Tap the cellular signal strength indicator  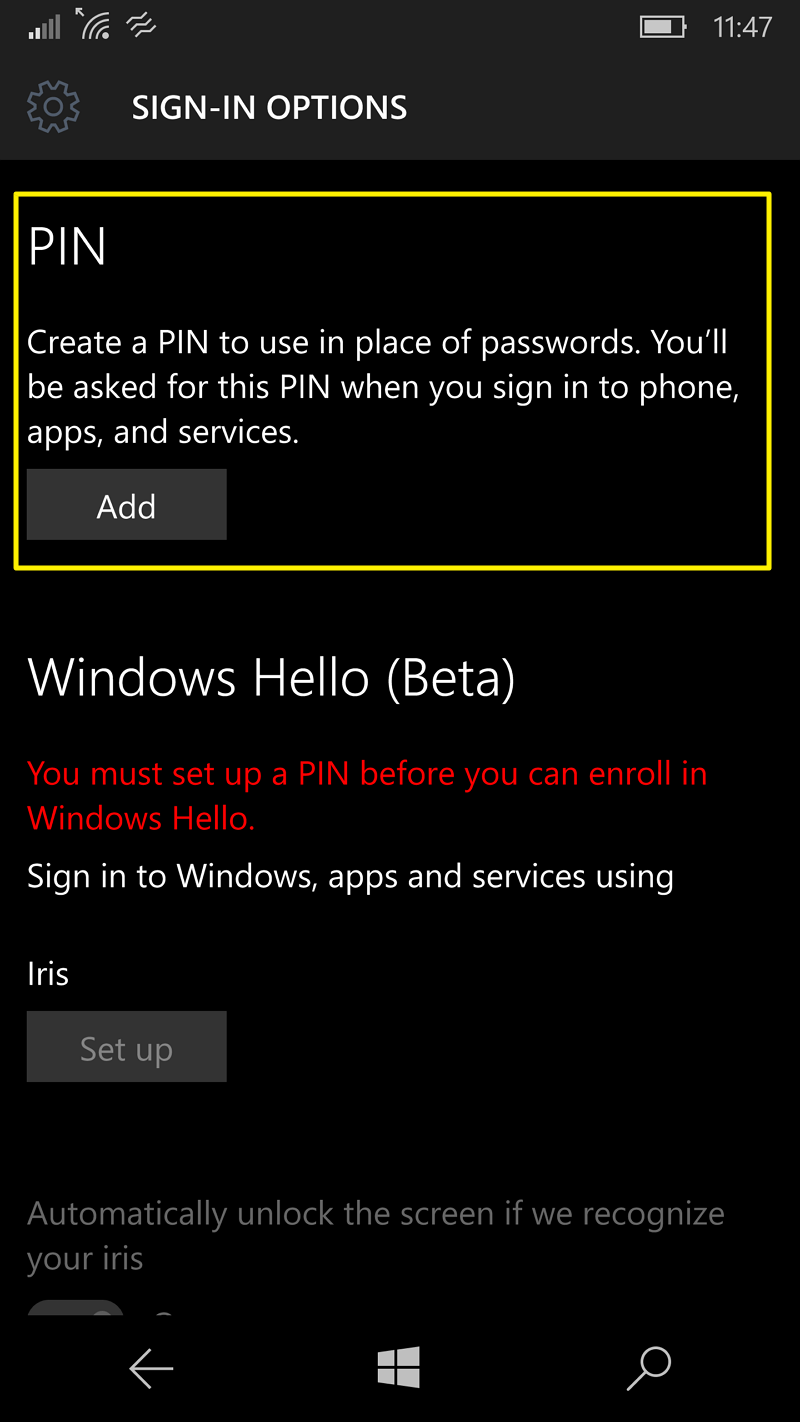[x=42, y=26]
